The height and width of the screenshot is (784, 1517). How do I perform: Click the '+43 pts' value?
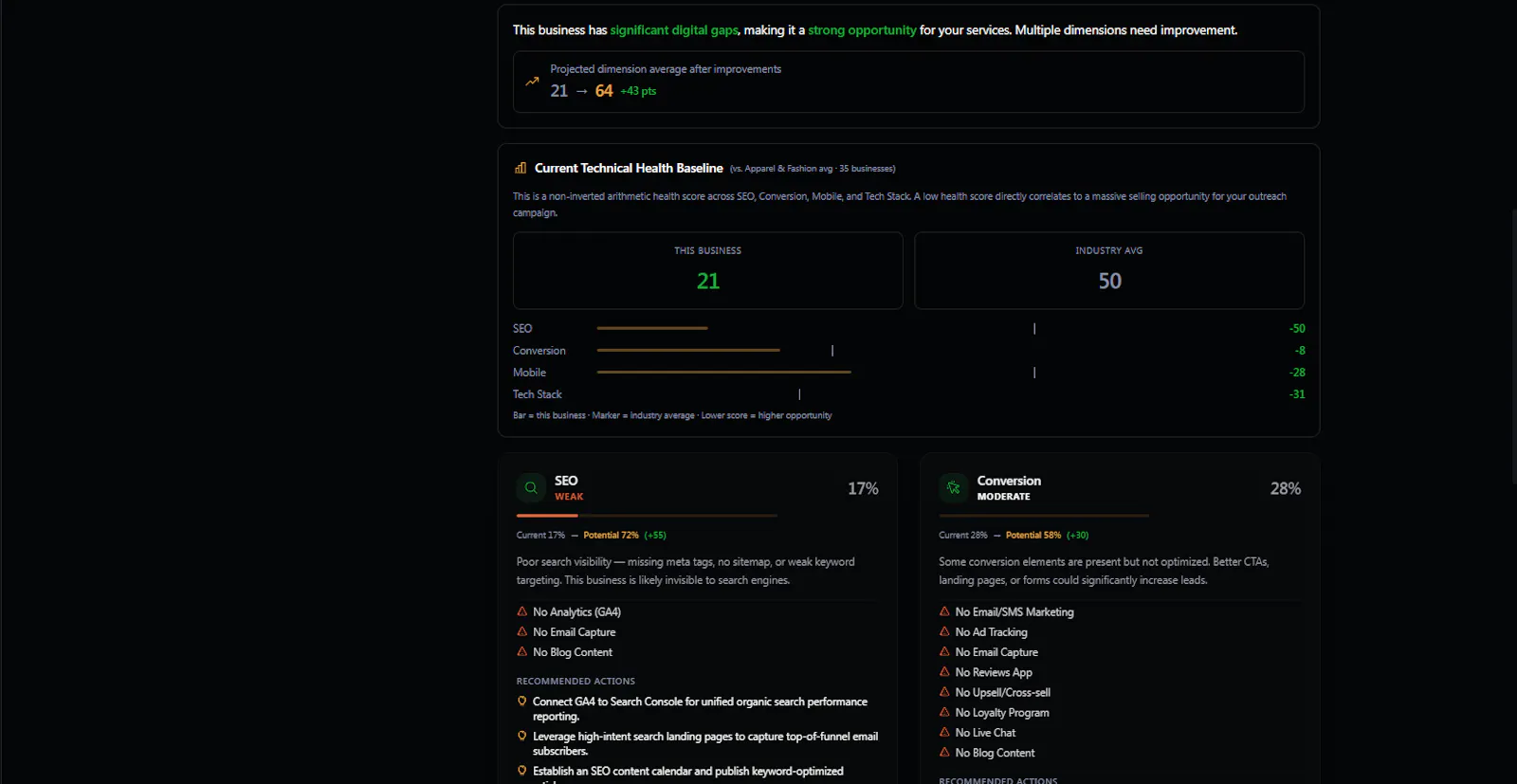click(638, 91)
